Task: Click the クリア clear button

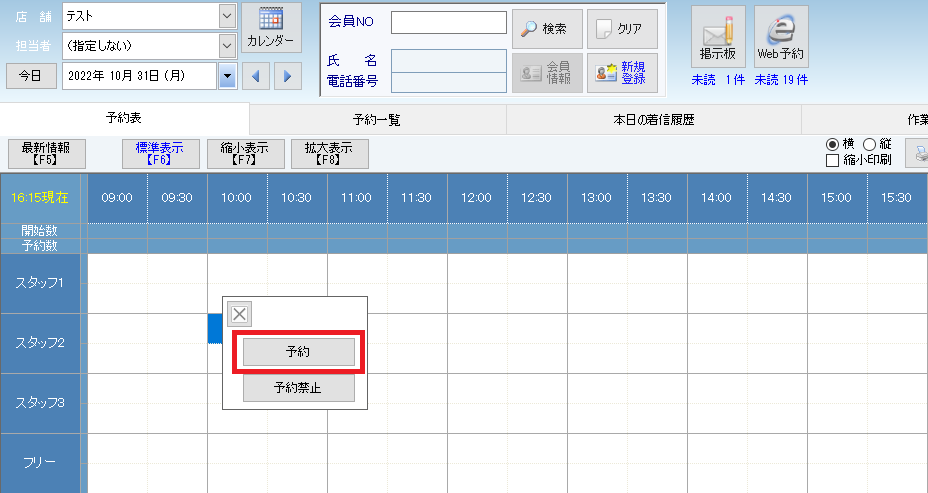Action: pos(622,29)
